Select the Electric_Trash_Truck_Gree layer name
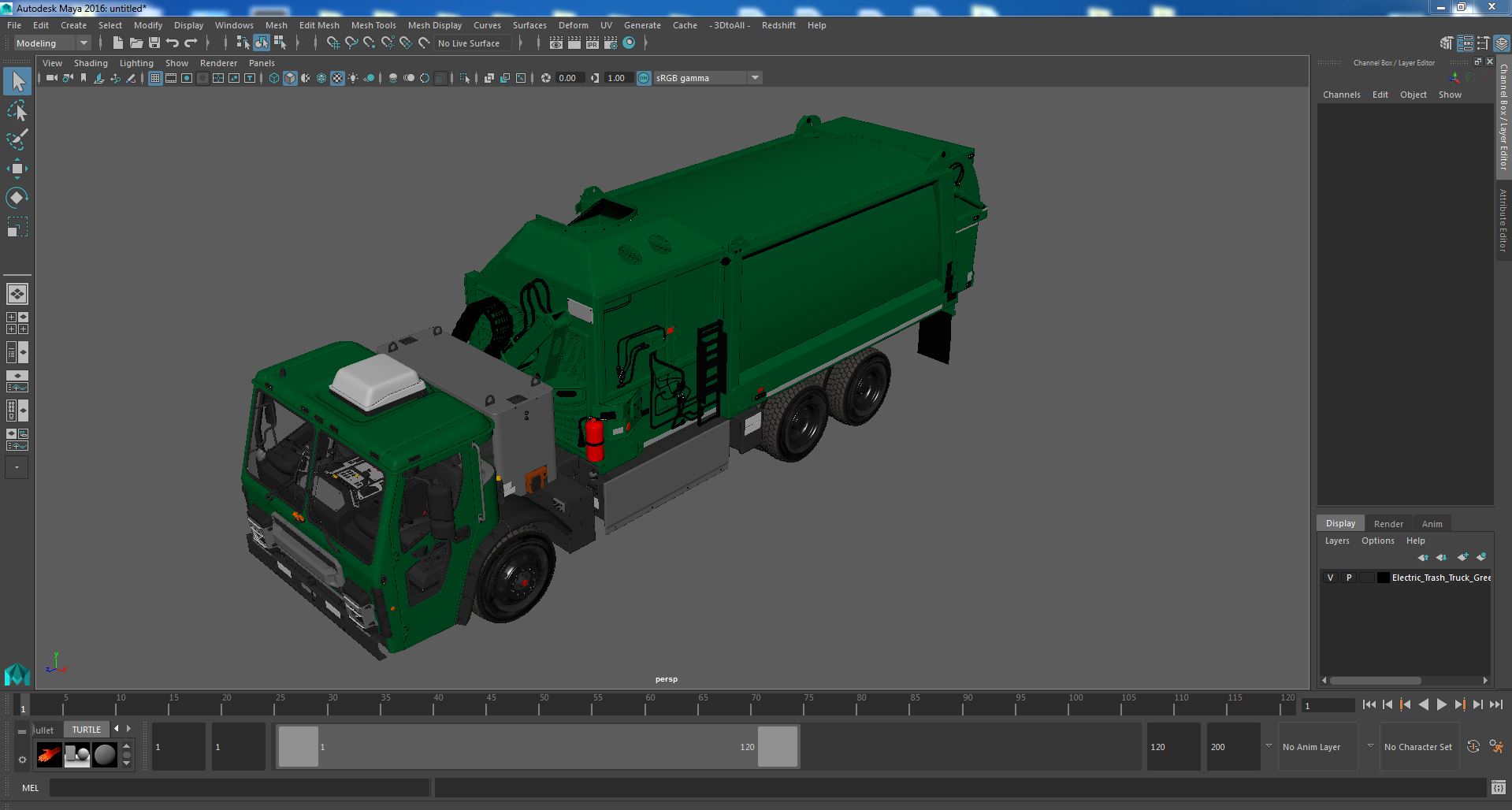1512x810 pixels. pos(1441,578)
